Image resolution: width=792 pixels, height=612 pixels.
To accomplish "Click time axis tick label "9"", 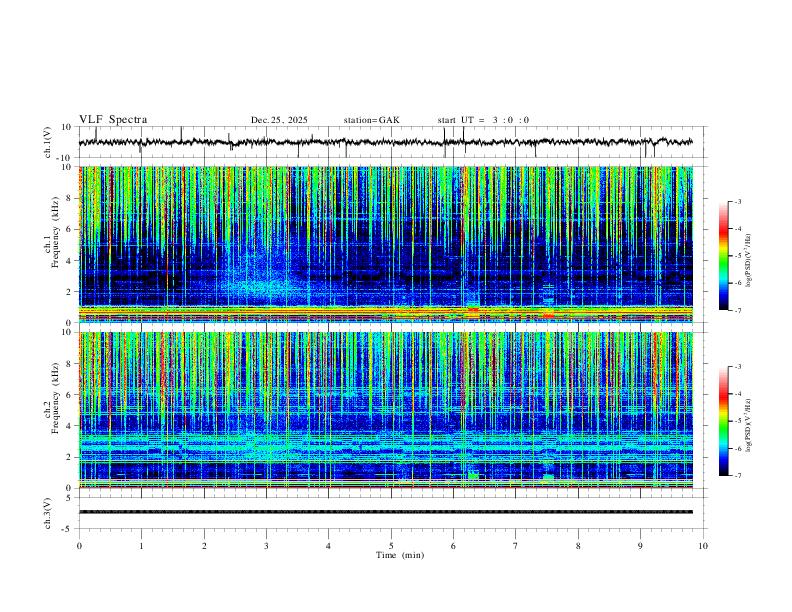I will tap(640, 546).
